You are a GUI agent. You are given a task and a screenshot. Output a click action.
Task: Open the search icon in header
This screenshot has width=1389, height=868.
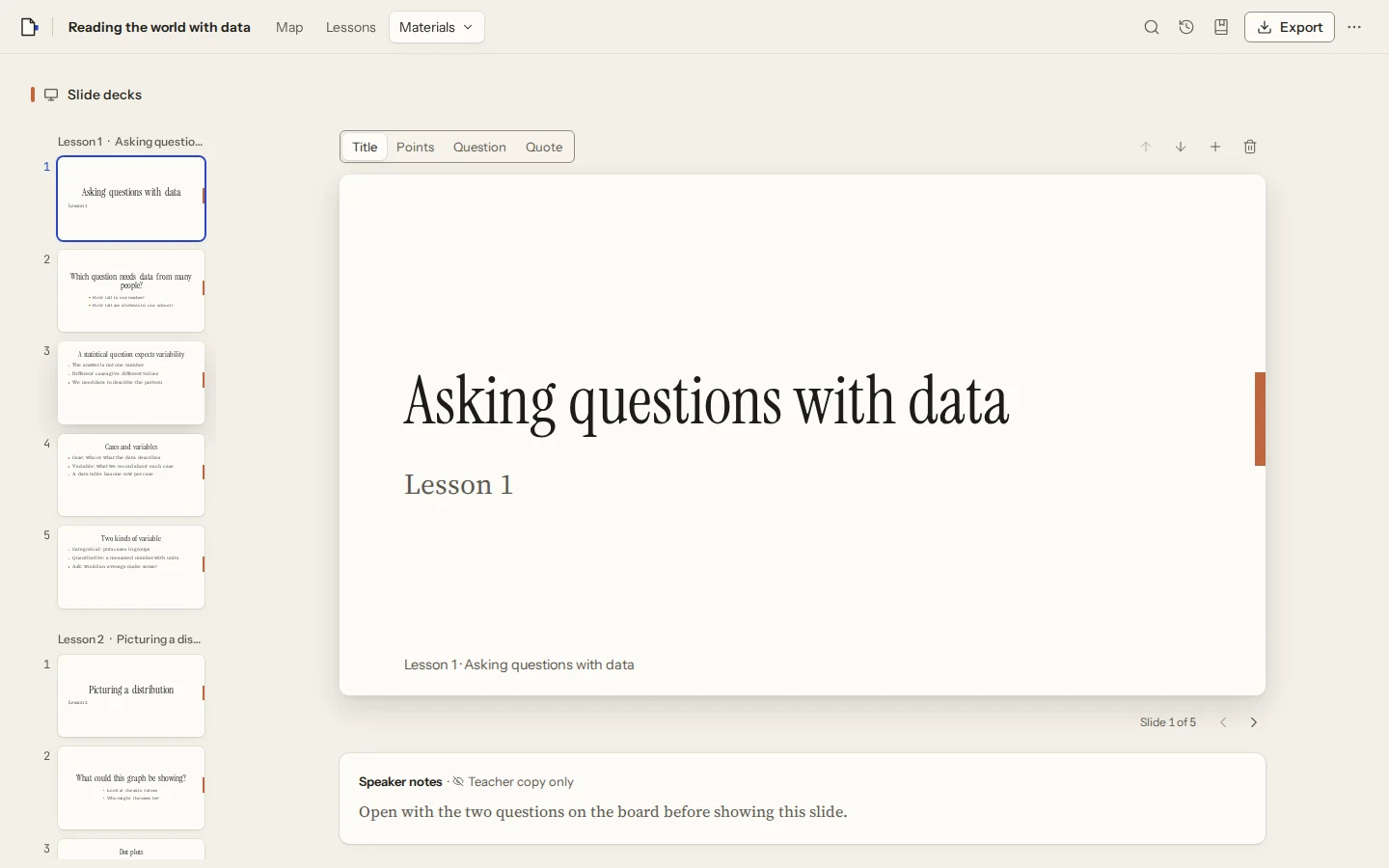point(1152,27)
